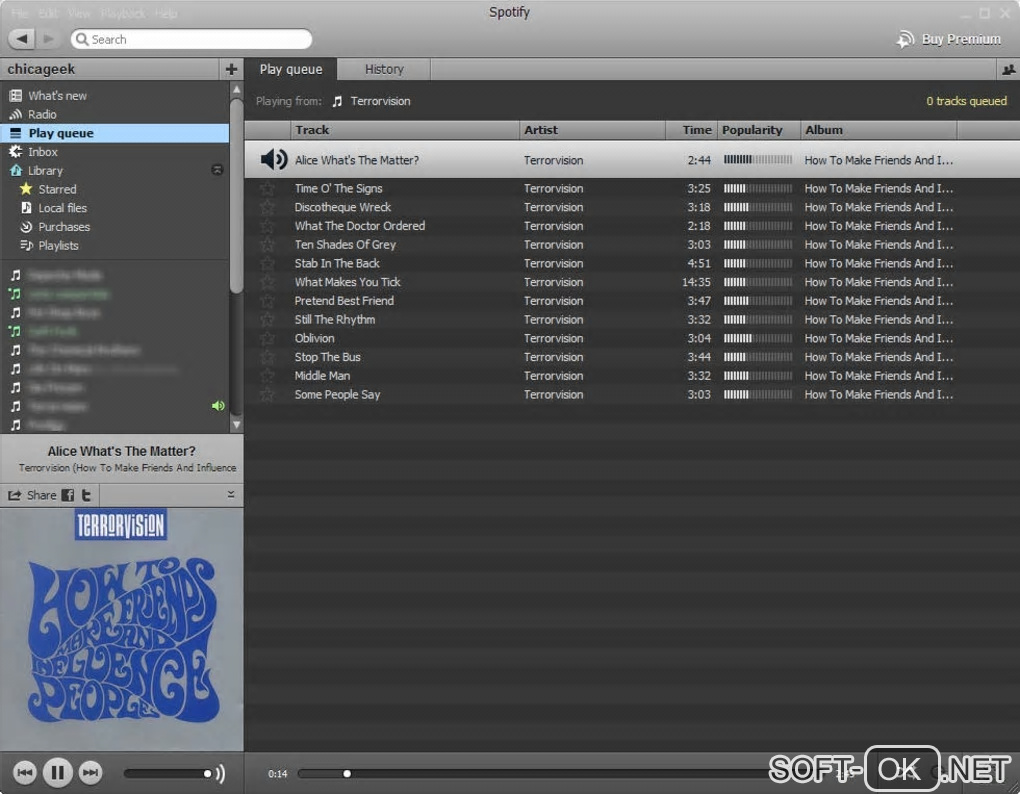The width and height of the screenshot is (1020, 794).
Task: Click the Alice What's The Matter? now-playing title
Action: point(122,451)
